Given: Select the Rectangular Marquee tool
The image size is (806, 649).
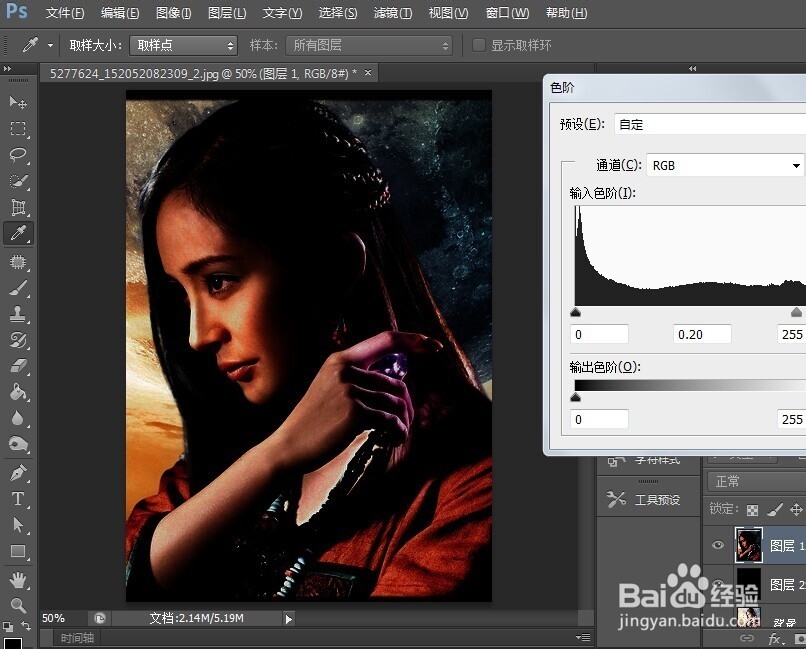Looking at the screenshot, I should click(18, 128).
